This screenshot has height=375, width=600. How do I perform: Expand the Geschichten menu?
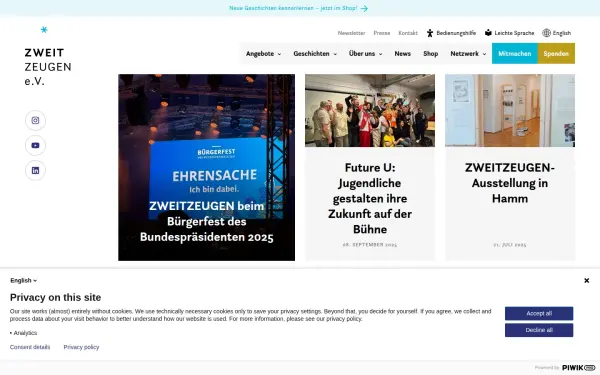click(315, 54)
